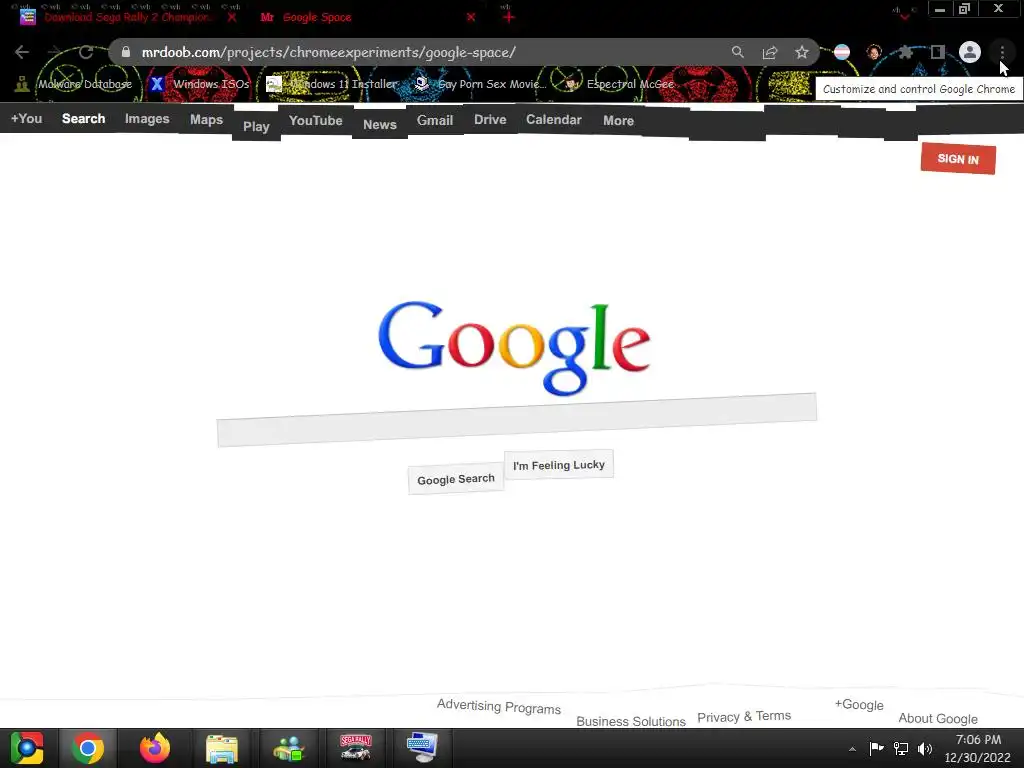Select YouTube in the Google bar
The width and height of the screenshot is (1024, 768).
315,121
